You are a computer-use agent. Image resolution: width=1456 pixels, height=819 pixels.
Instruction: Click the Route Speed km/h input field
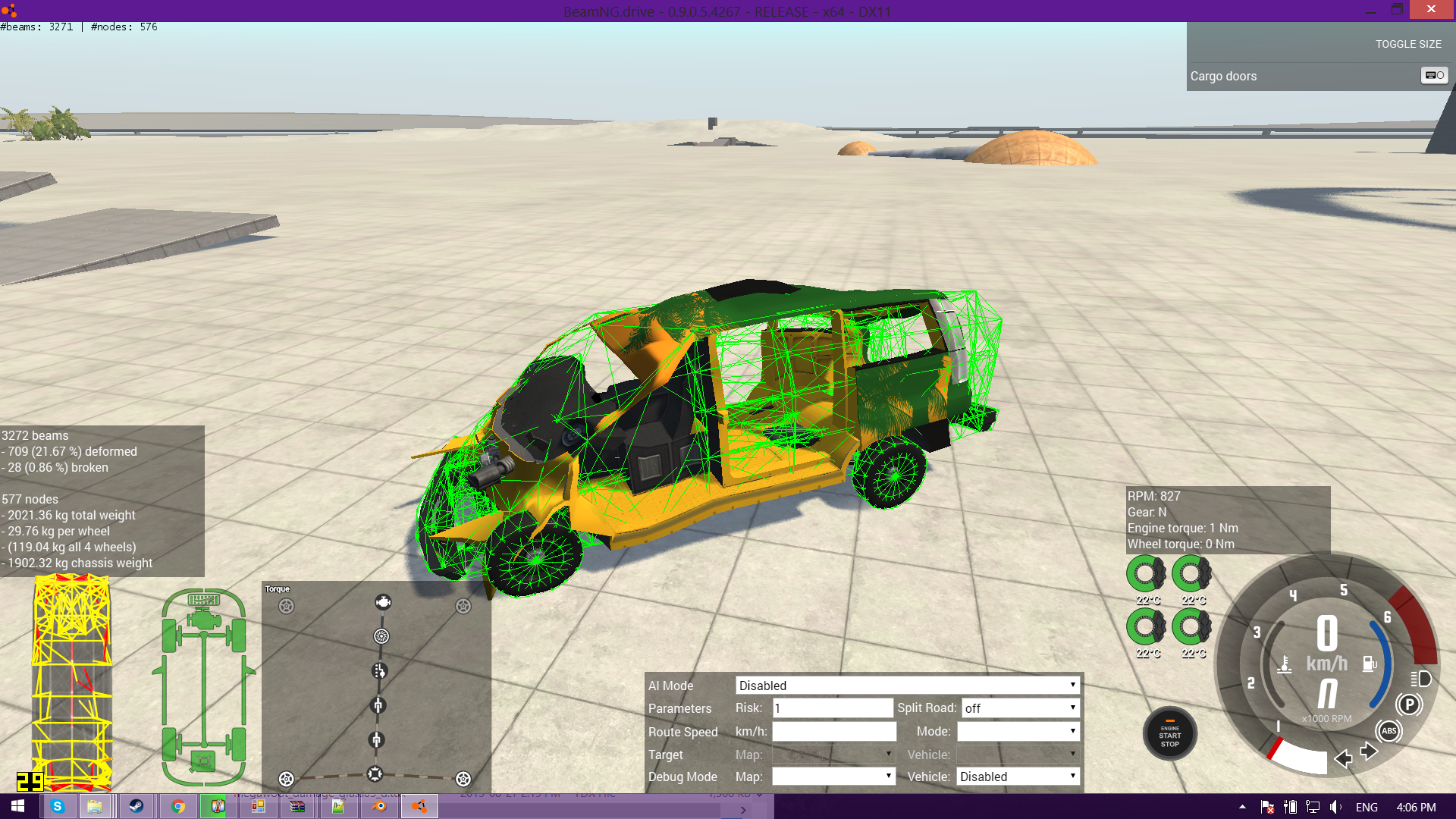834,731
